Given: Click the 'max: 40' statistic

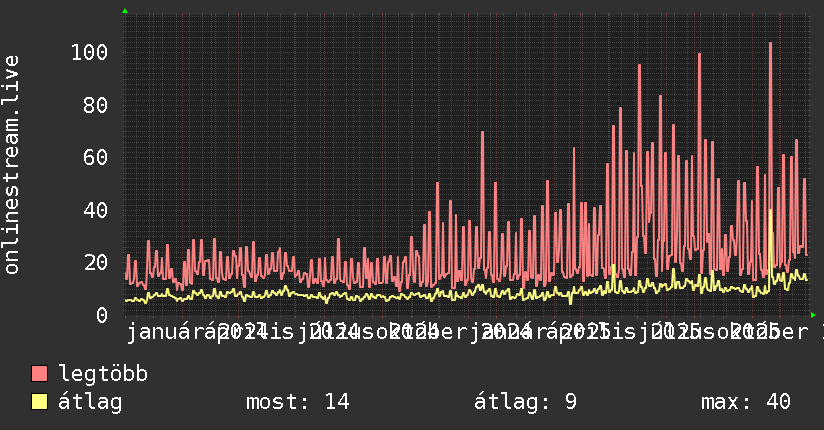Looking at the screenshot, I should pyautogui.click(x=745, y=402).
